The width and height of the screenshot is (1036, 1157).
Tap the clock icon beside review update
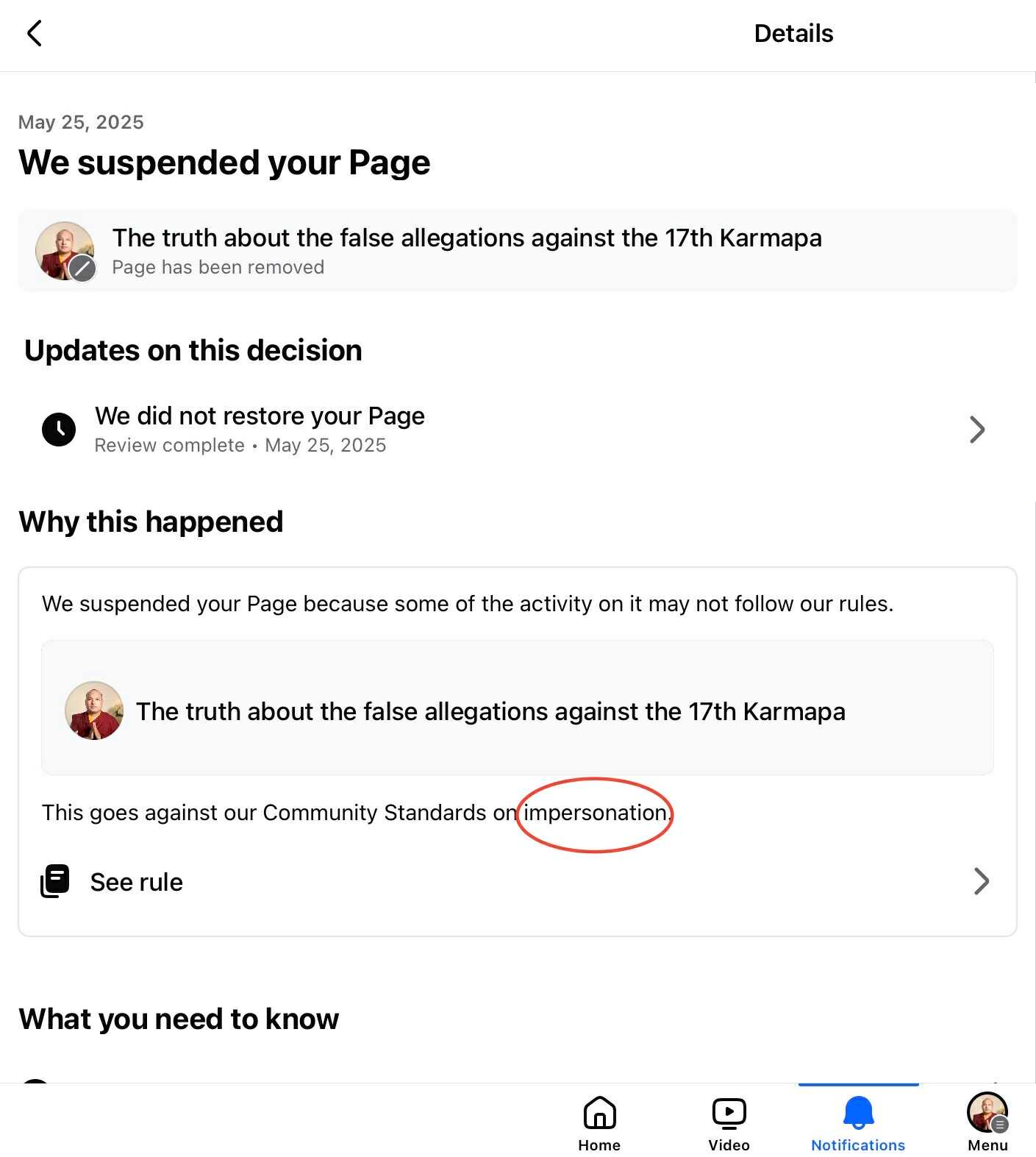coord(59,430)
